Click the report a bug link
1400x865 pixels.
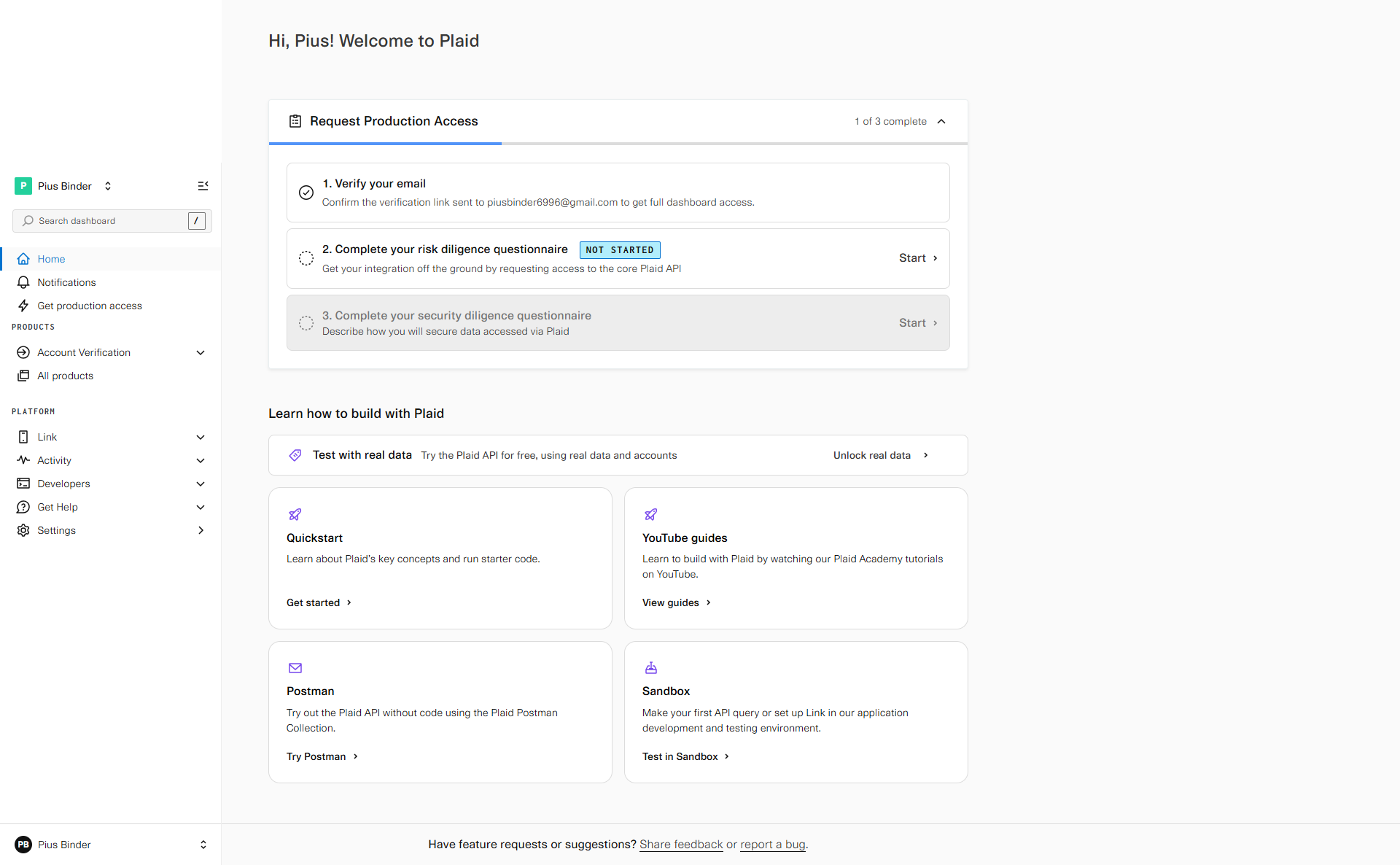tap(773, 845)
